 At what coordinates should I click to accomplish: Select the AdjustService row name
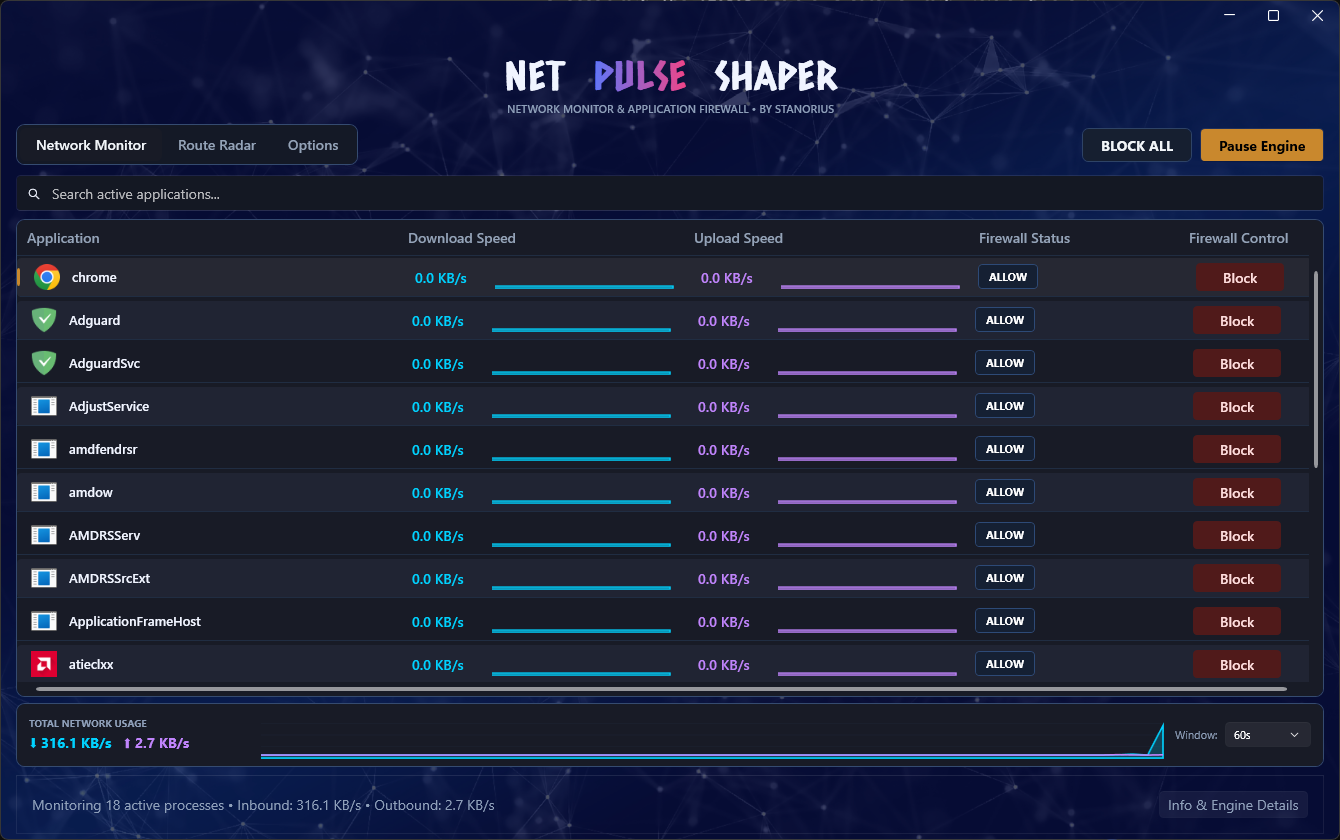coord(109,406)
